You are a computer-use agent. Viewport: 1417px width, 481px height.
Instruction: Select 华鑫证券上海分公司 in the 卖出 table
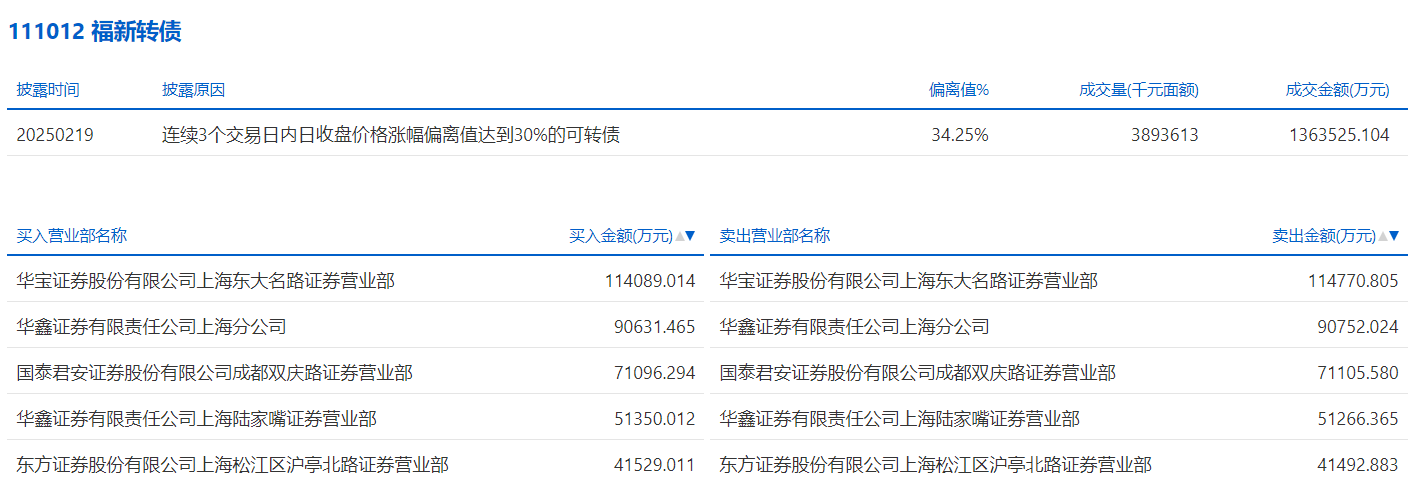[x=855, y=327]
